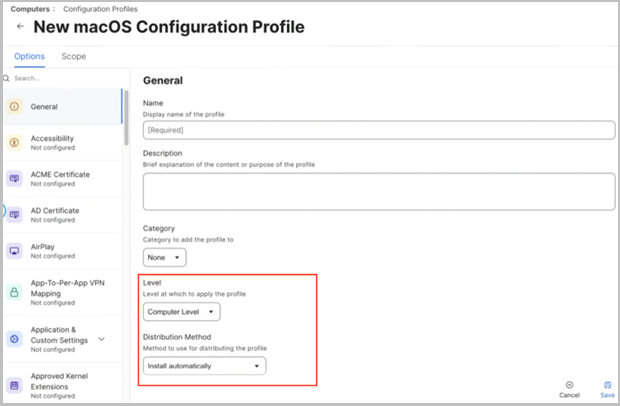Expand Application & Custom Settings chevron

(x=102, y=339)
